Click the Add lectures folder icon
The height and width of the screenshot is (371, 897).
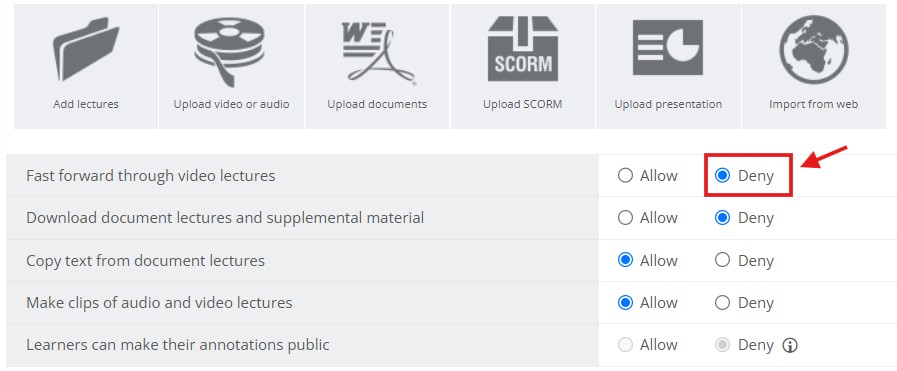(86, 50)
